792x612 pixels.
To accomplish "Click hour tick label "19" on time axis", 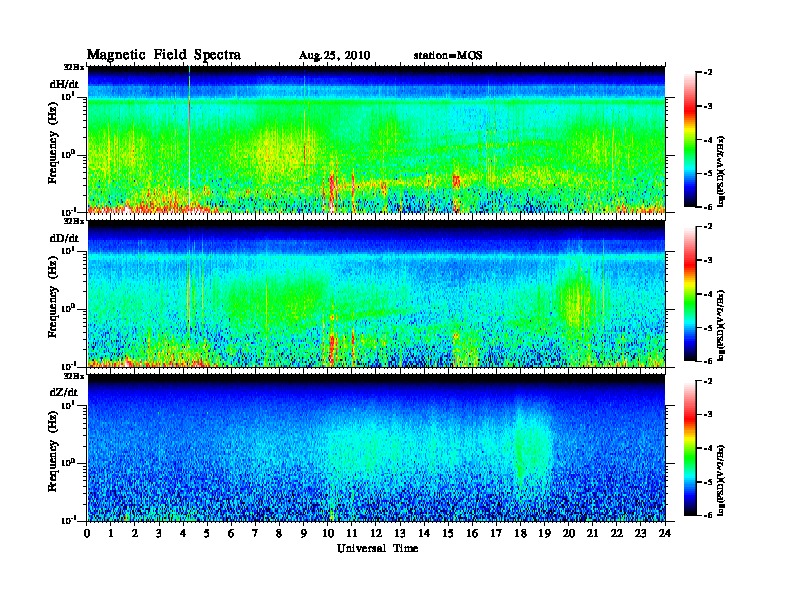I will point(544,533).
